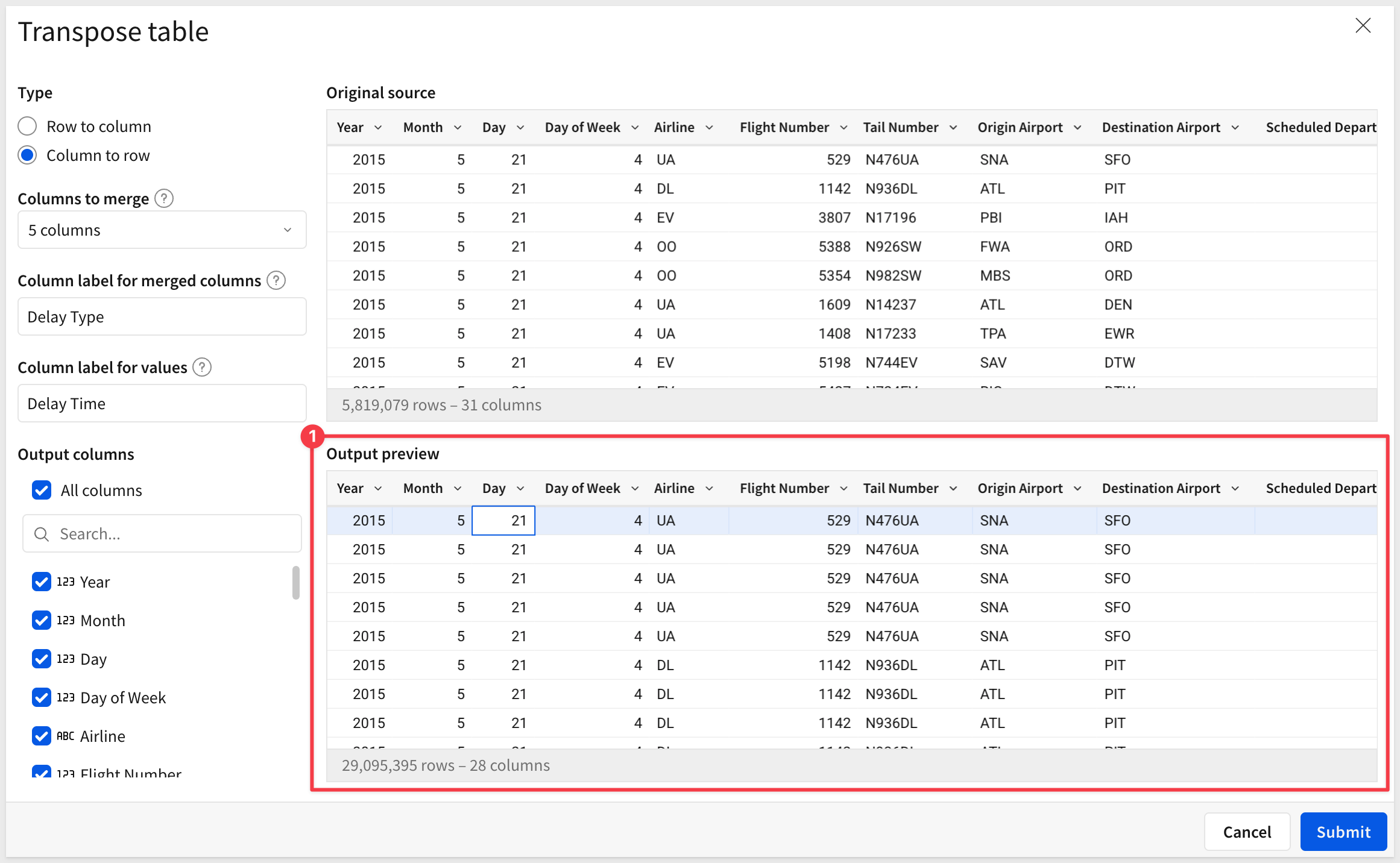
Task: Click the Month header in Output preview
Action: (423, 488)
